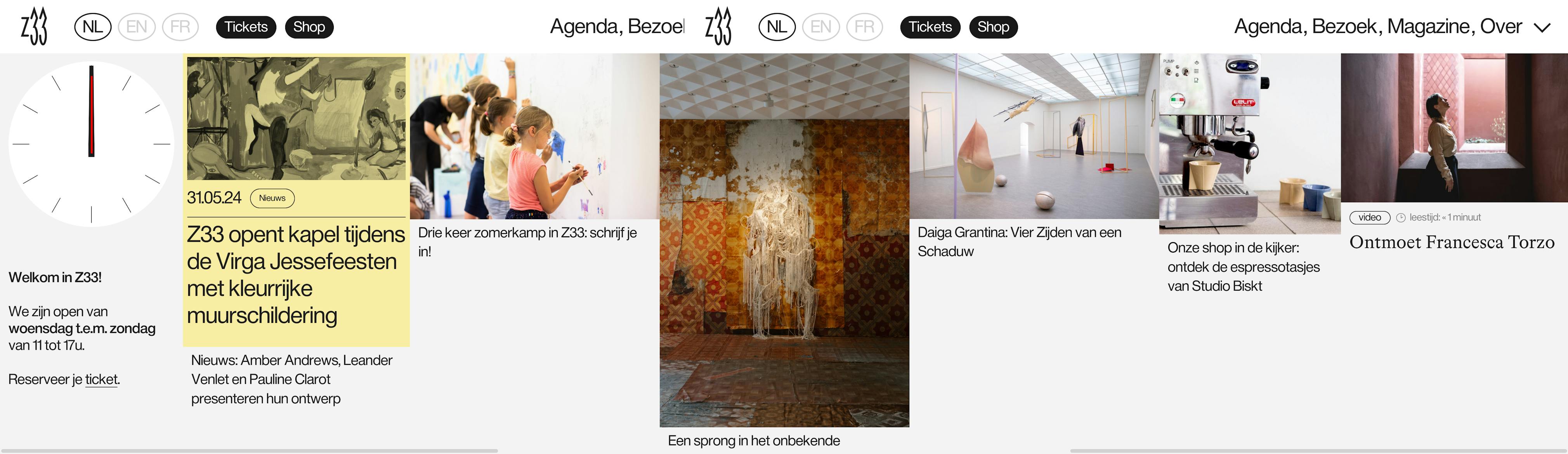Screen dimensions: 1568x454
Task: Expand the Agenda, Bezoek, Magazine, Over menu chevron
Action: pyautogui.click(x=1542, y=28)
